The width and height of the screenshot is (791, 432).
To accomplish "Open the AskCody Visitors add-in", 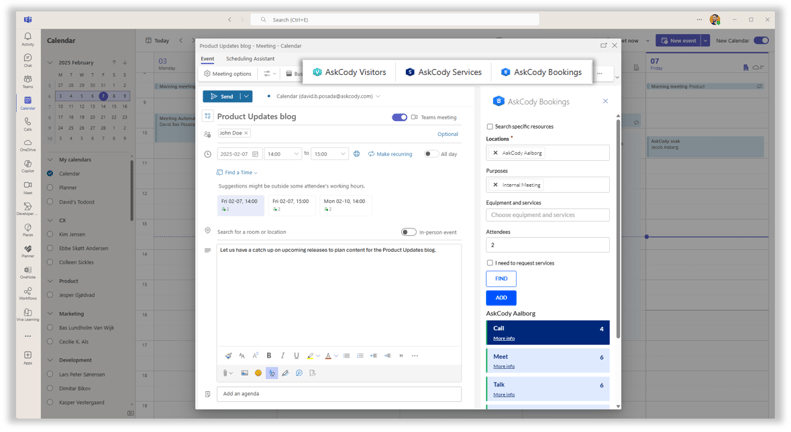I will 349,72.
